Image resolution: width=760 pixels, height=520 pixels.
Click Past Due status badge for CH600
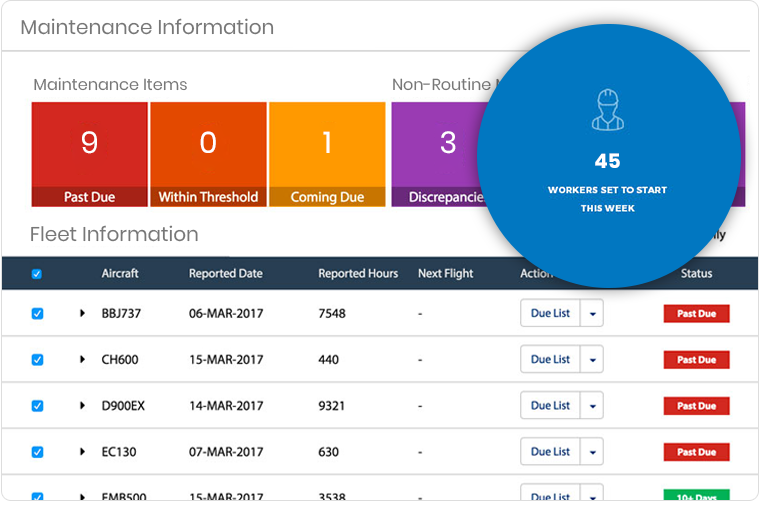coord(697,360)
